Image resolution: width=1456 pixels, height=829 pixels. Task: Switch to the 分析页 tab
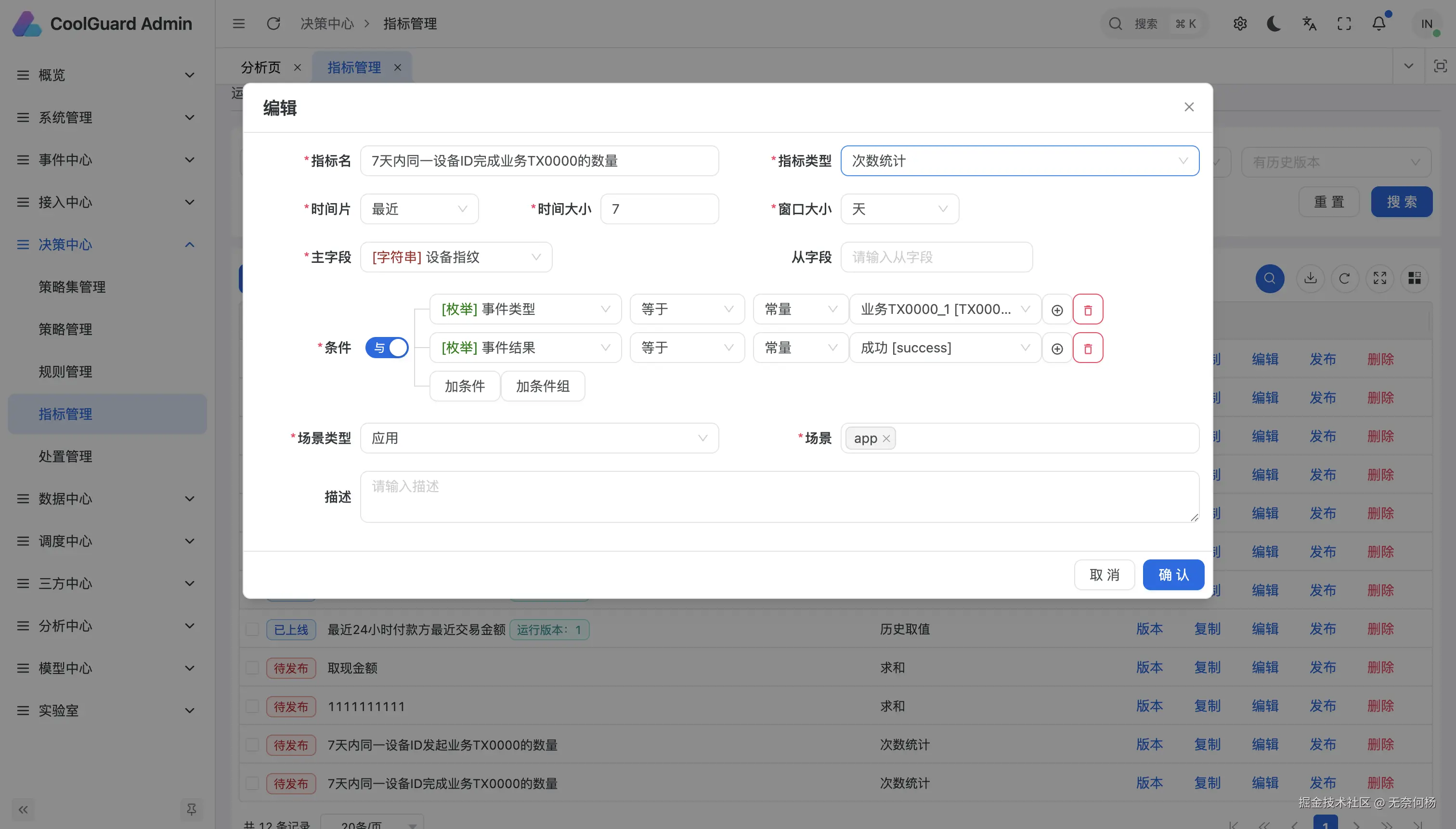tap(261, 68)
